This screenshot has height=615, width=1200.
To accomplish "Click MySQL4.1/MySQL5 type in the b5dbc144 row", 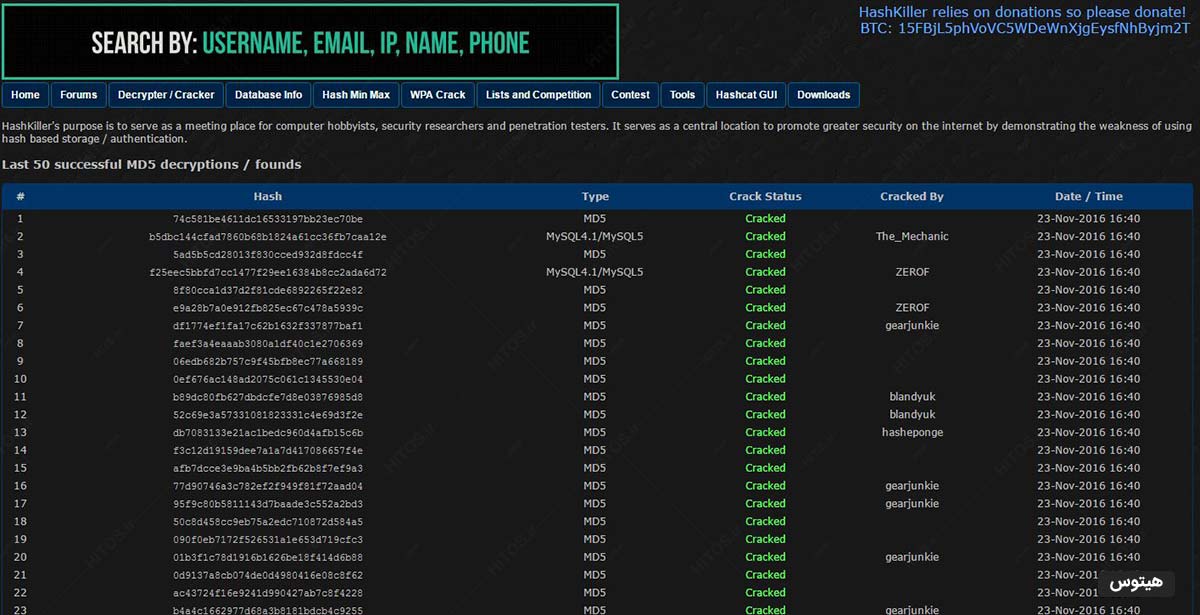I will 595,237.
